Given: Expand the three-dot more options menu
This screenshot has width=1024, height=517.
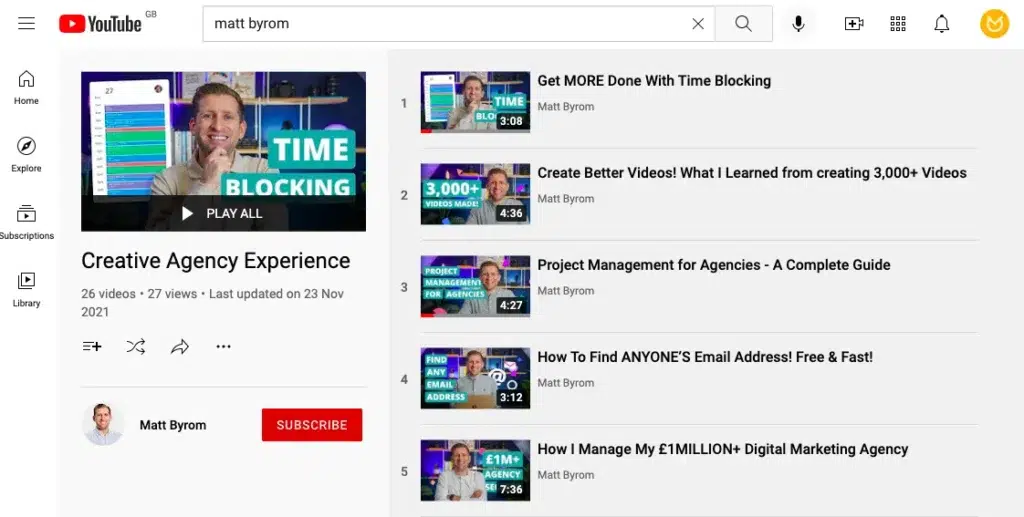Looking at the screenshot, I should point(223,347).
